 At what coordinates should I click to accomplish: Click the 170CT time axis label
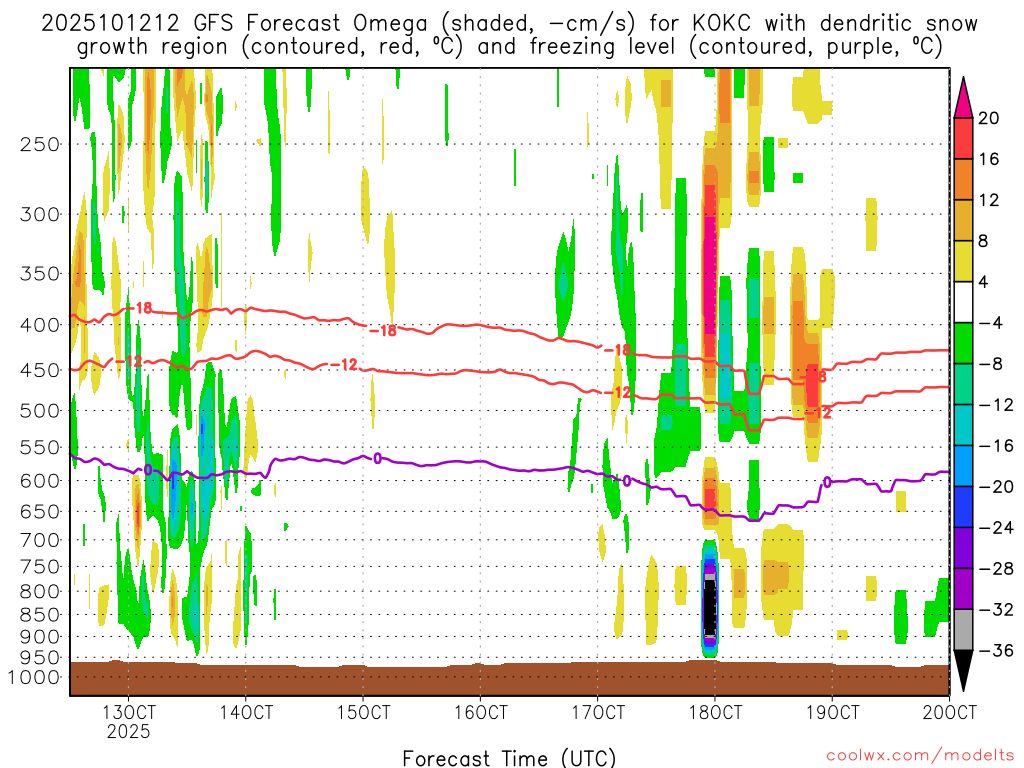[x=598, y=712]
